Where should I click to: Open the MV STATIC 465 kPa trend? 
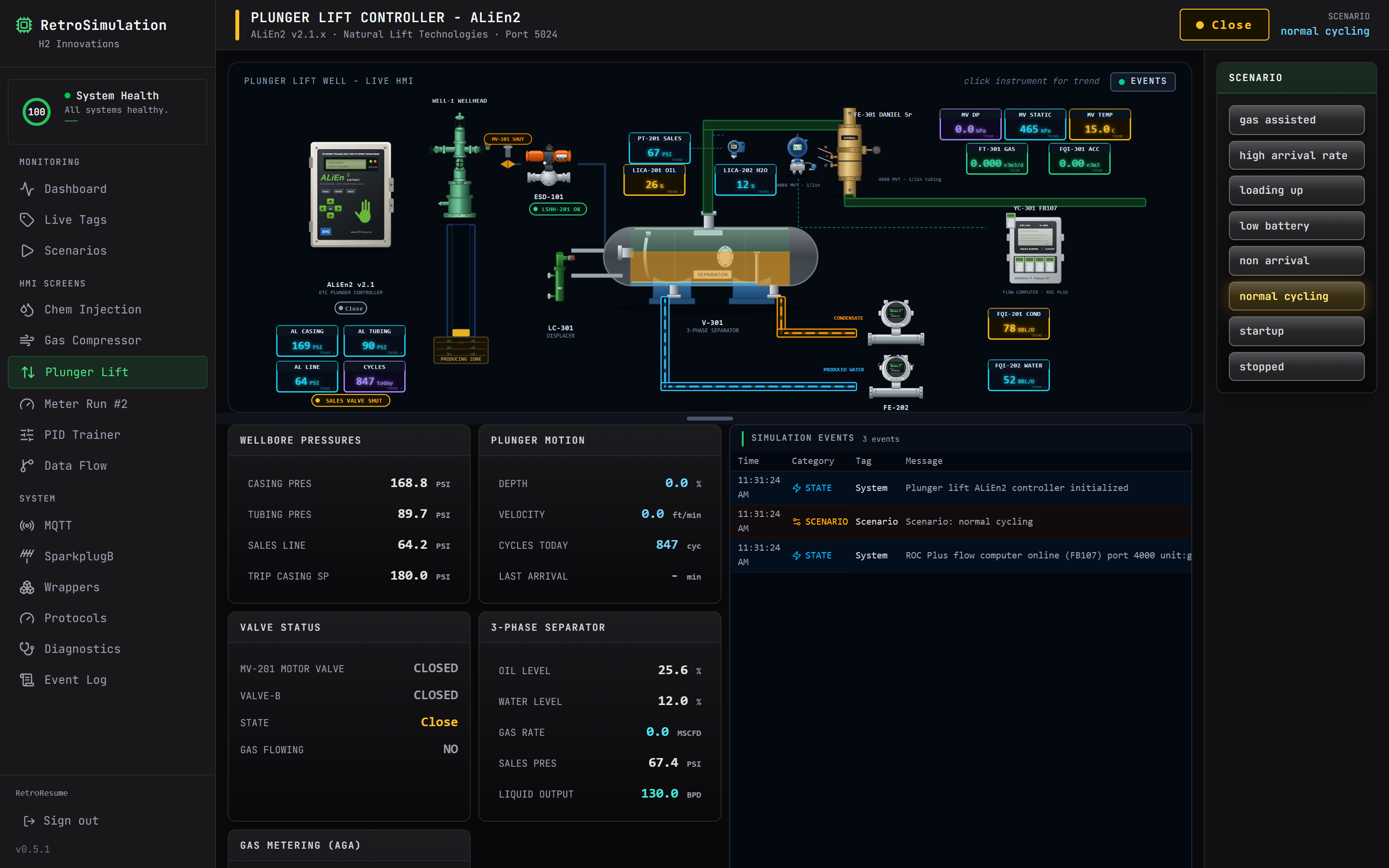[1035, 124]
